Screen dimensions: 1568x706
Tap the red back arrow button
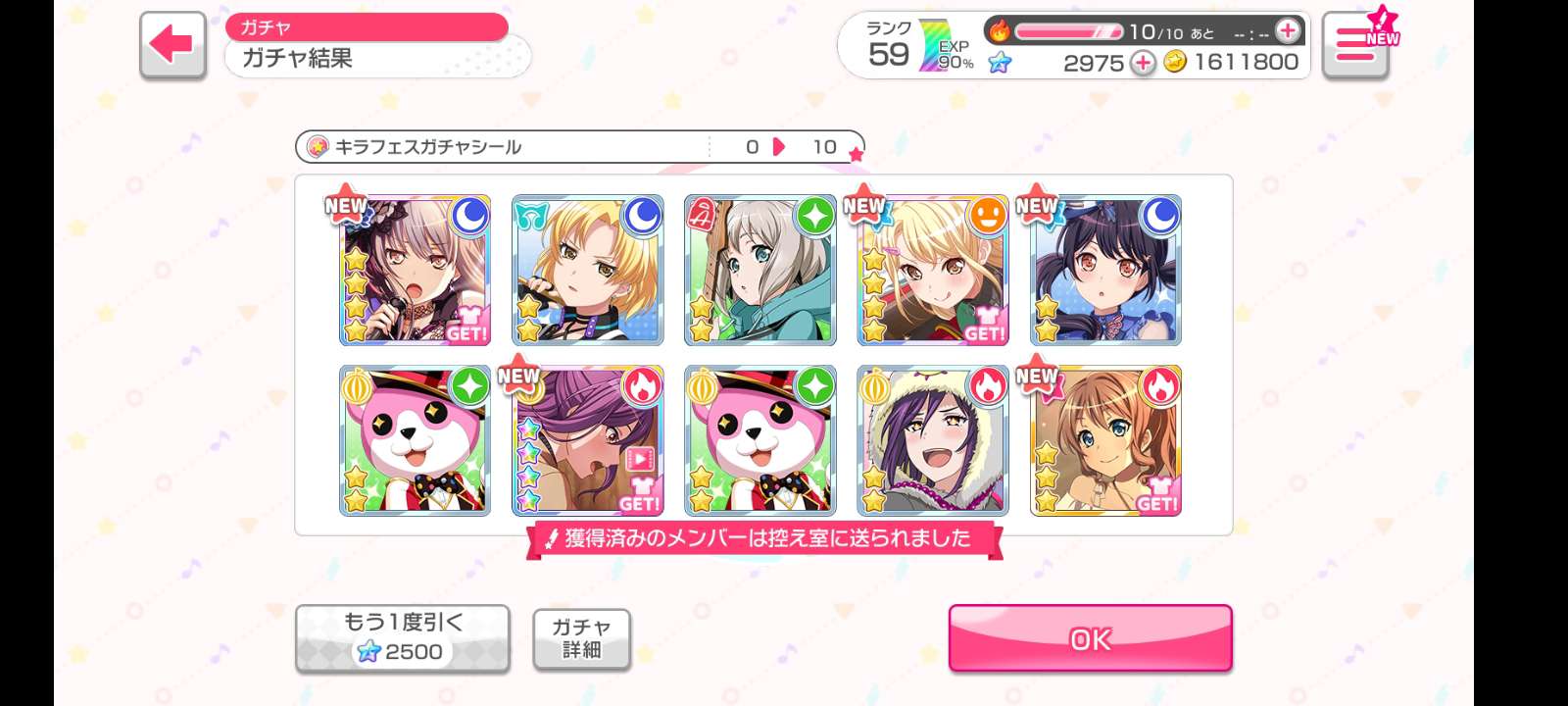click(x=172, y=45)
